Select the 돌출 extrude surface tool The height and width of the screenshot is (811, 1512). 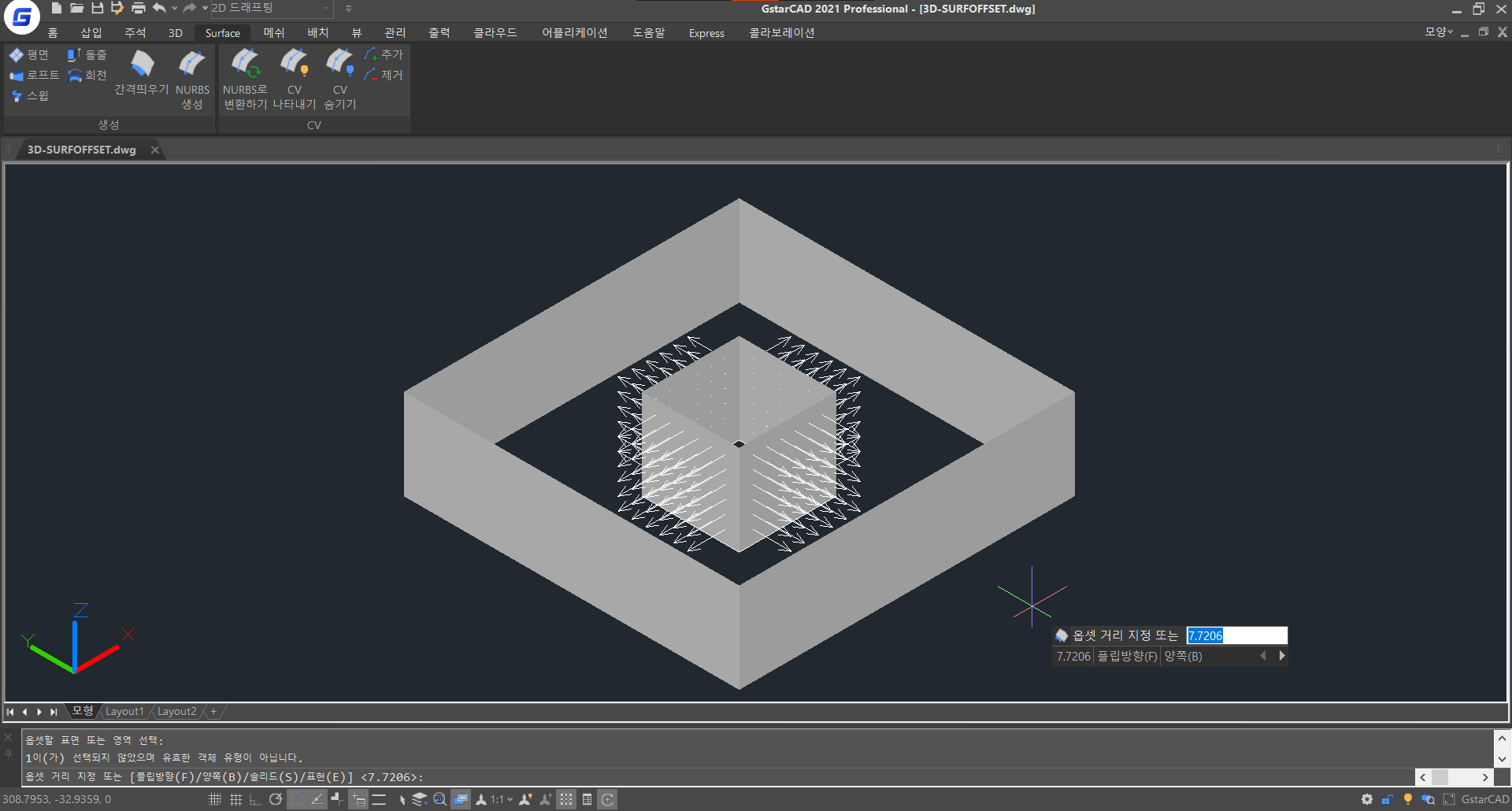(87, 54)
